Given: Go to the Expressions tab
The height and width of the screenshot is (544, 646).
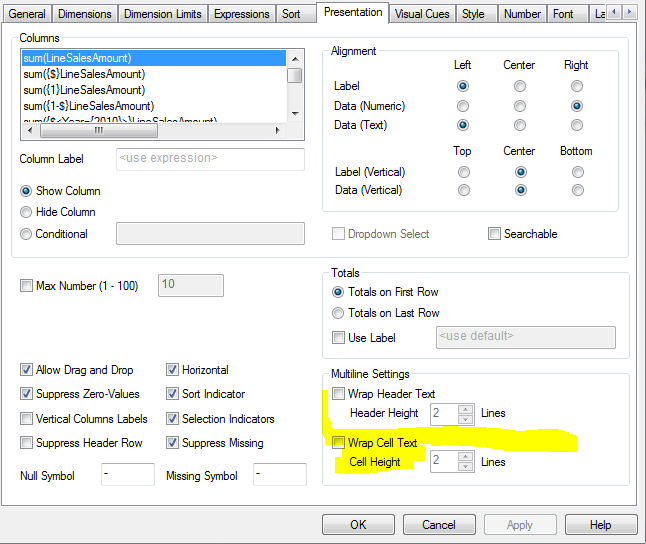Looking at the screenshot, I should pyautogui.click(x=241, y=14).
